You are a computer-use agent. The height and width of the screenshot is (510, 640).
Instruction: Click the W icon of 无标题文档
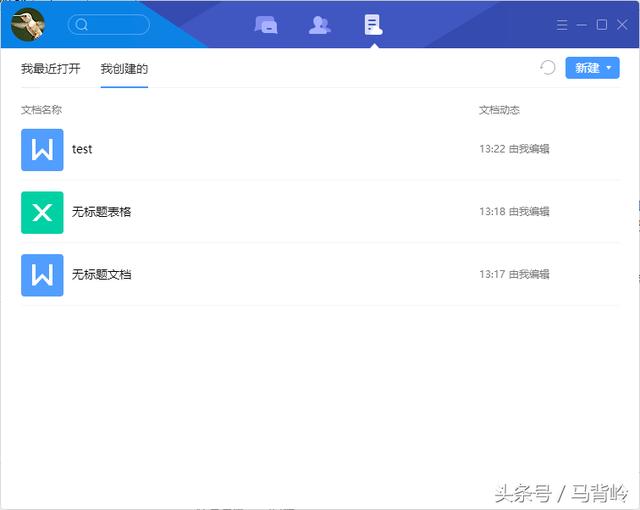point(42,275)
